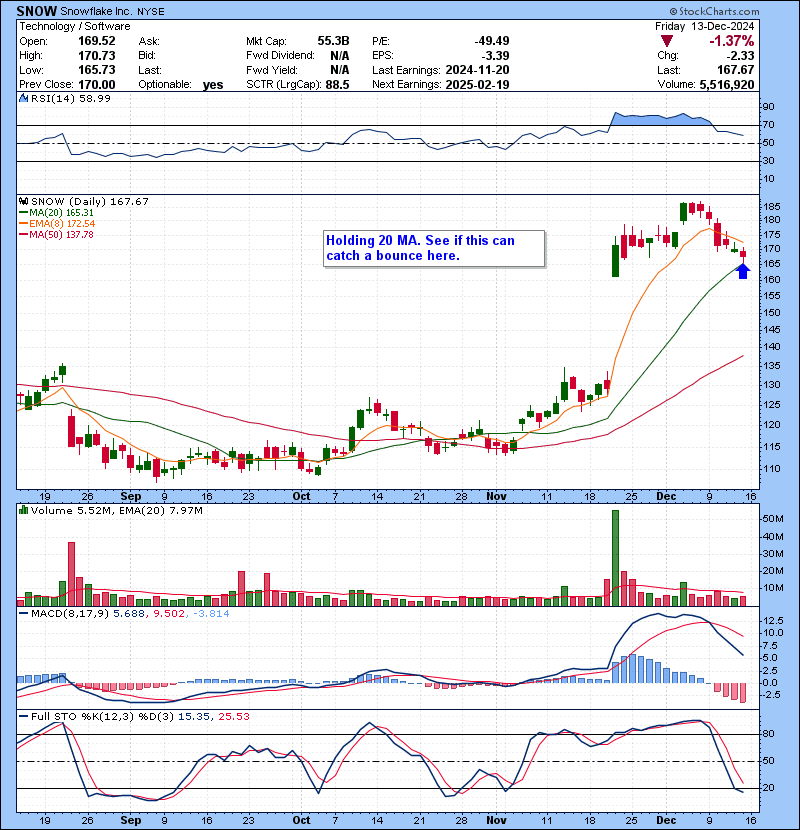
Task: Select the Open price 169.52
Action: pos(97,41)
